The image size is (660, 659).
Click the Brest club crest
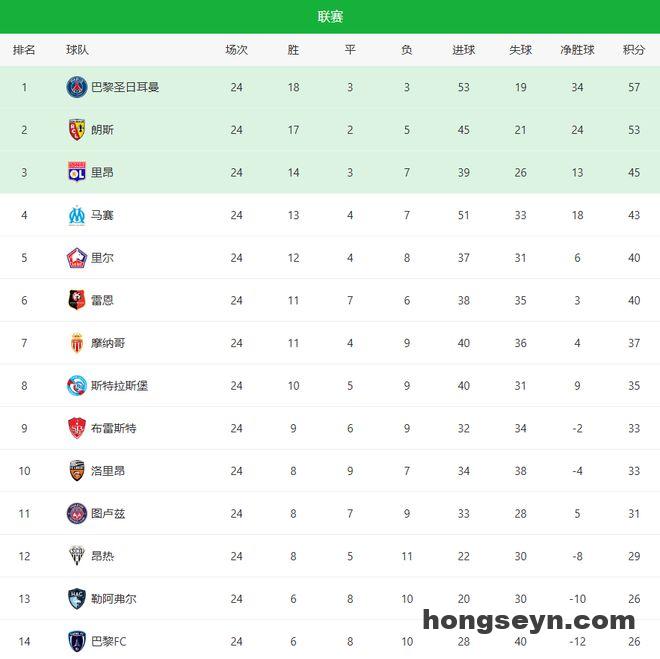click(x=77, y=428)
